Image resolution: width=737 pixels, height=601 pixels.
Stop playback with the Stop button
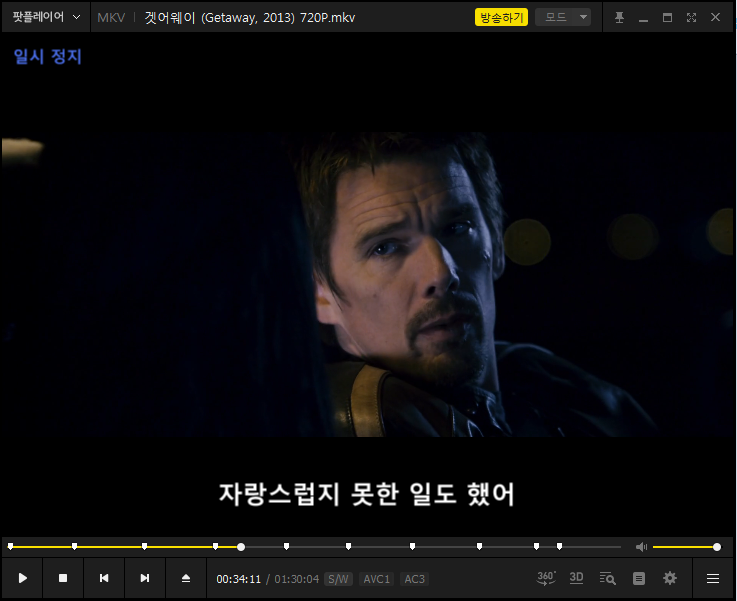63,578
